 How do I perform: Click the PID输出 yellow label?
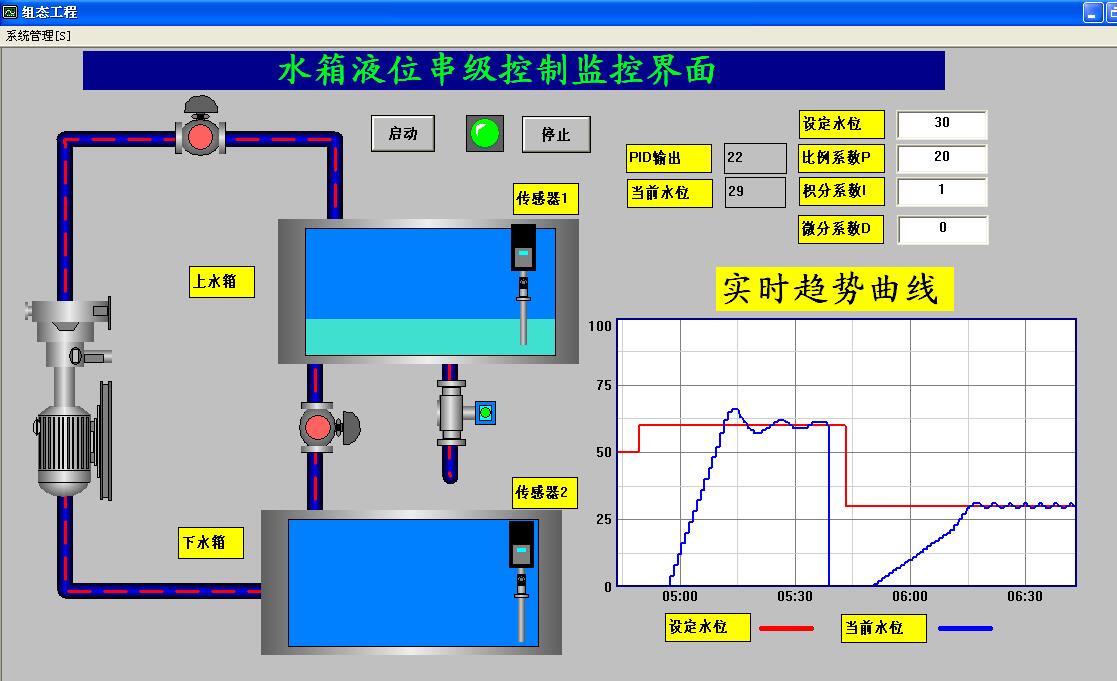[669, 158]
